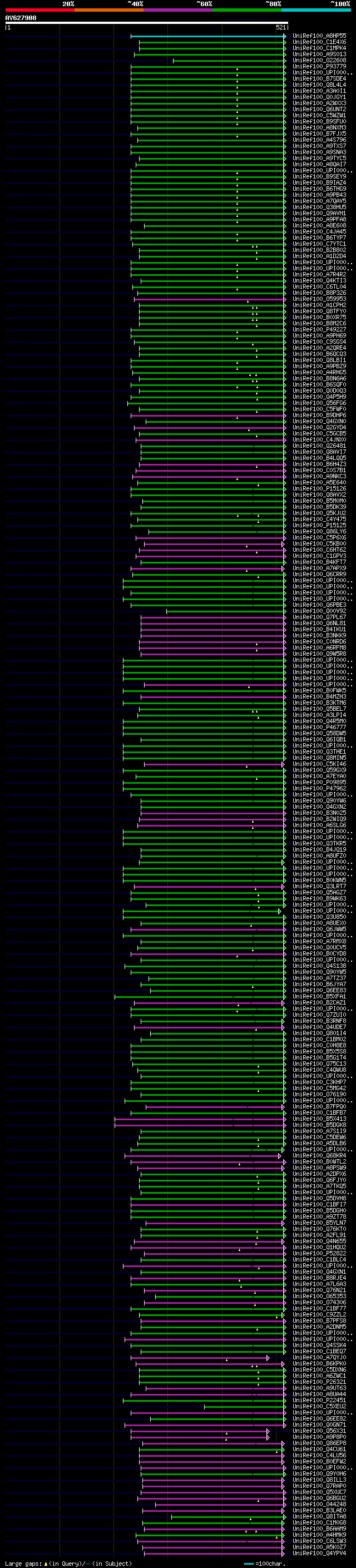
Task: Open the UniRef100_A9TXS7 hit
Action: [319, 146]
